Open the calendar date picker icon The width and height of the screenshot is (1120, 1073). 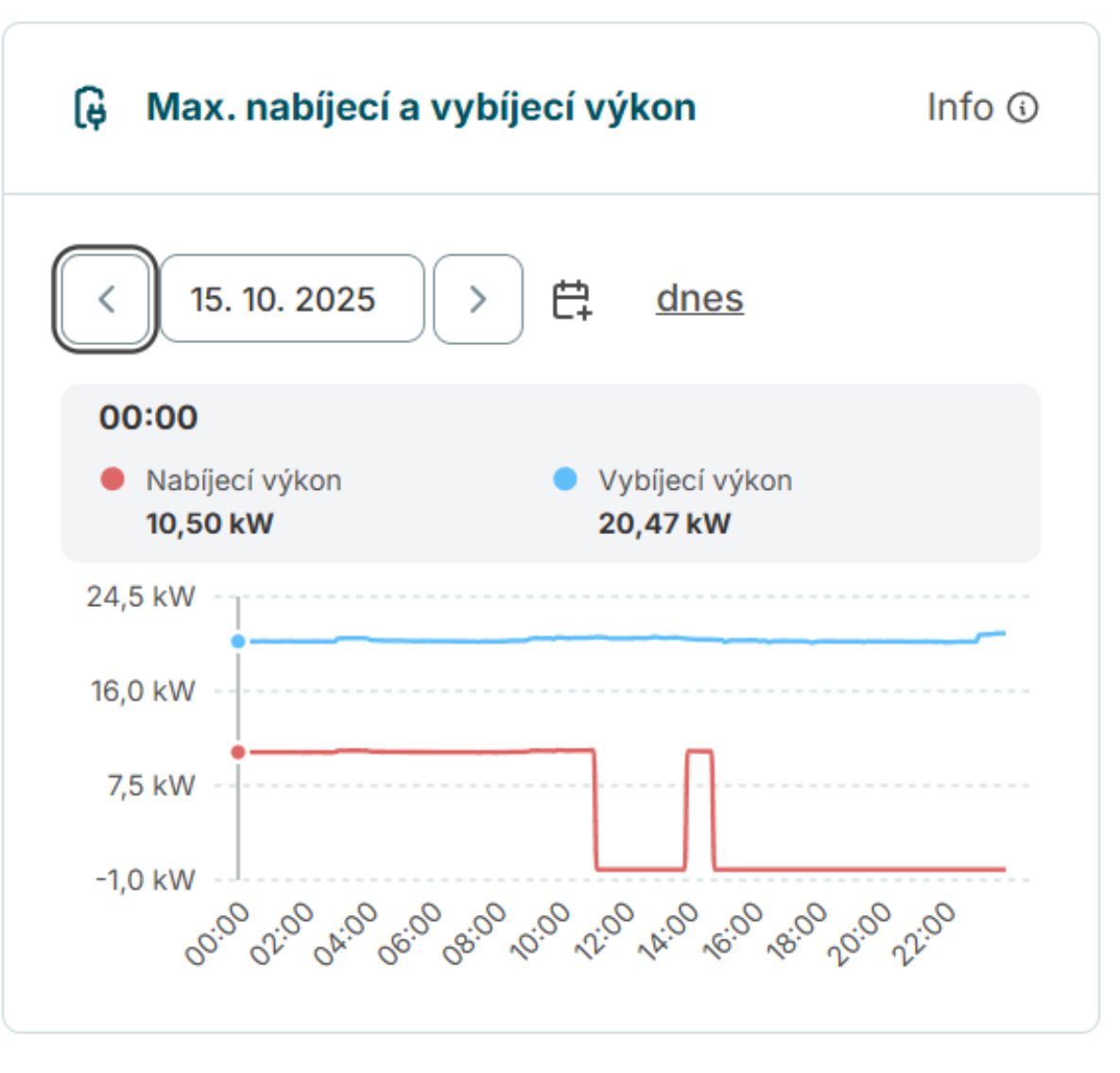pos(571,300)
